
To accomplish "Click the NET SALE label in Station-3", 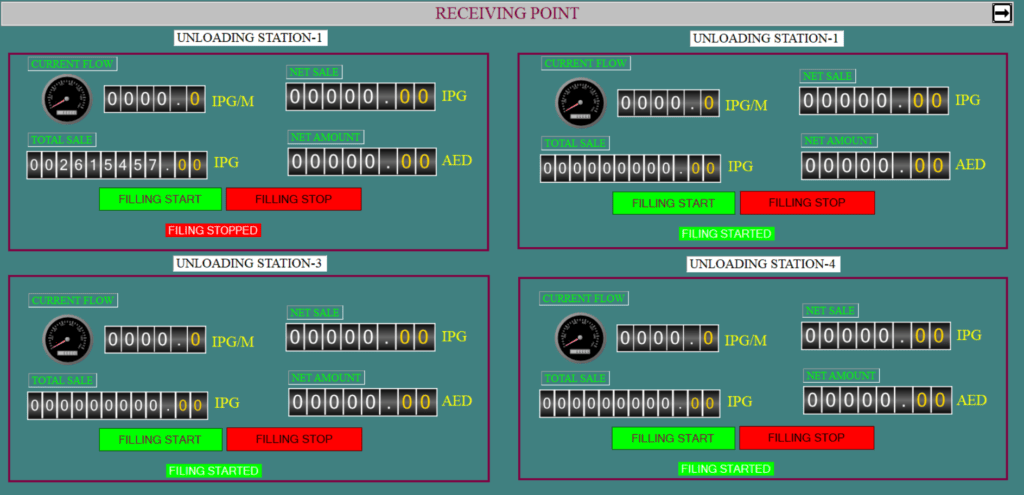I will (x=315, y=313).
